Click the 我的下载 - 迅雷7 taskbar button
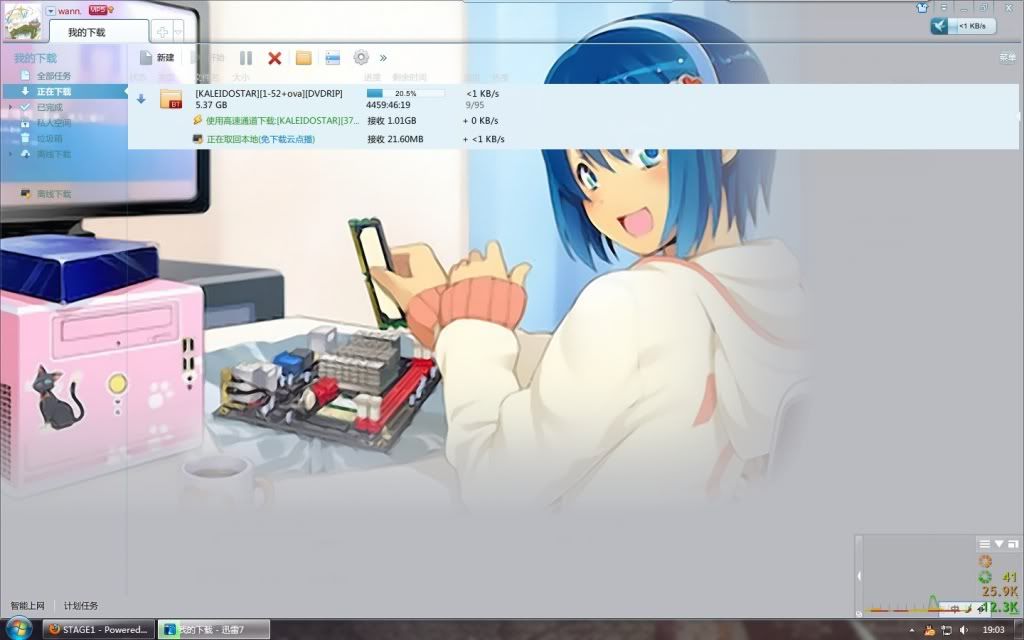Screen dimensions: 1024x640 pyautogui.click(x=214, y=630)
